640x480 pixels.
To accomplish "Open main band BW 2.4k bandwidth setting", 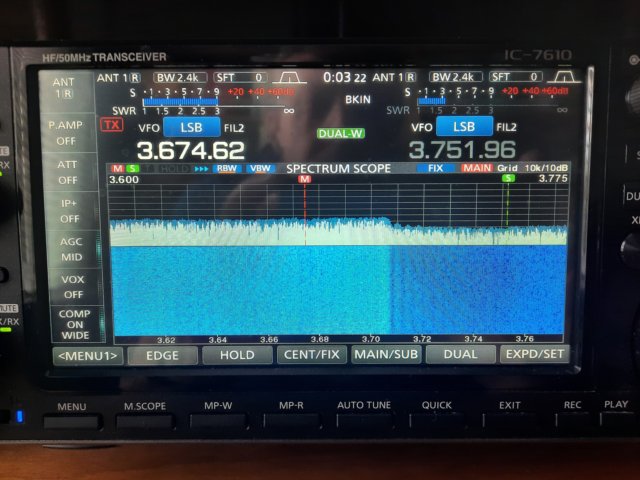I will pos(180,77).
